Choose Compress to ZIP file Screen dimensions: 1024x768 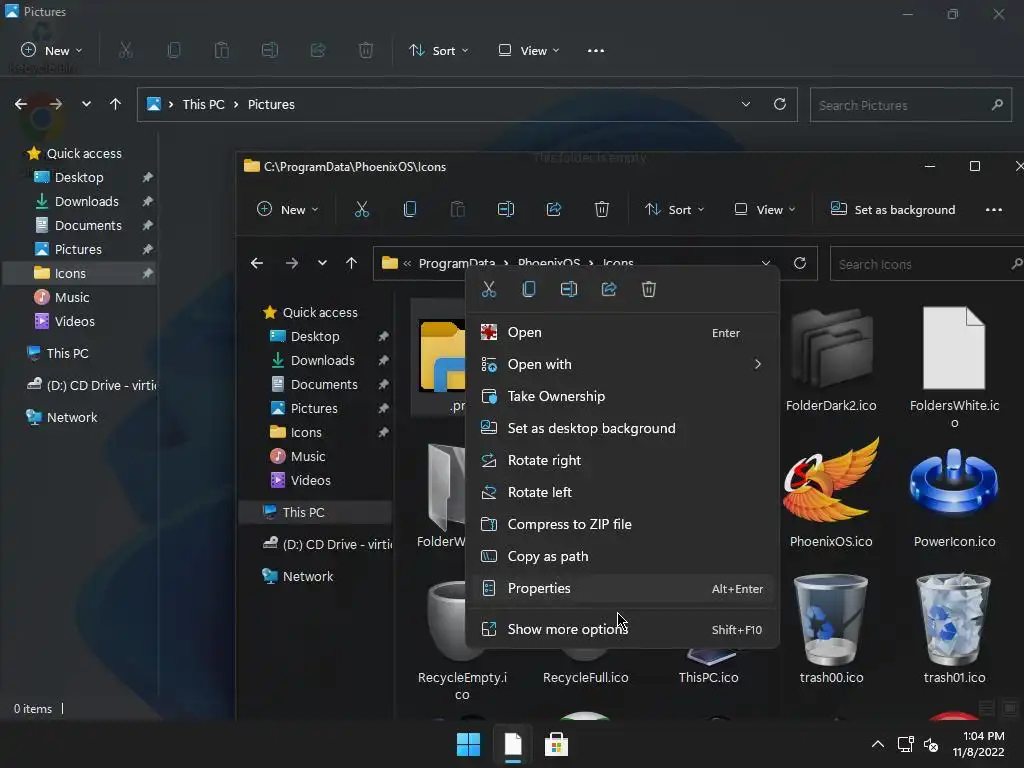[621, 524]
